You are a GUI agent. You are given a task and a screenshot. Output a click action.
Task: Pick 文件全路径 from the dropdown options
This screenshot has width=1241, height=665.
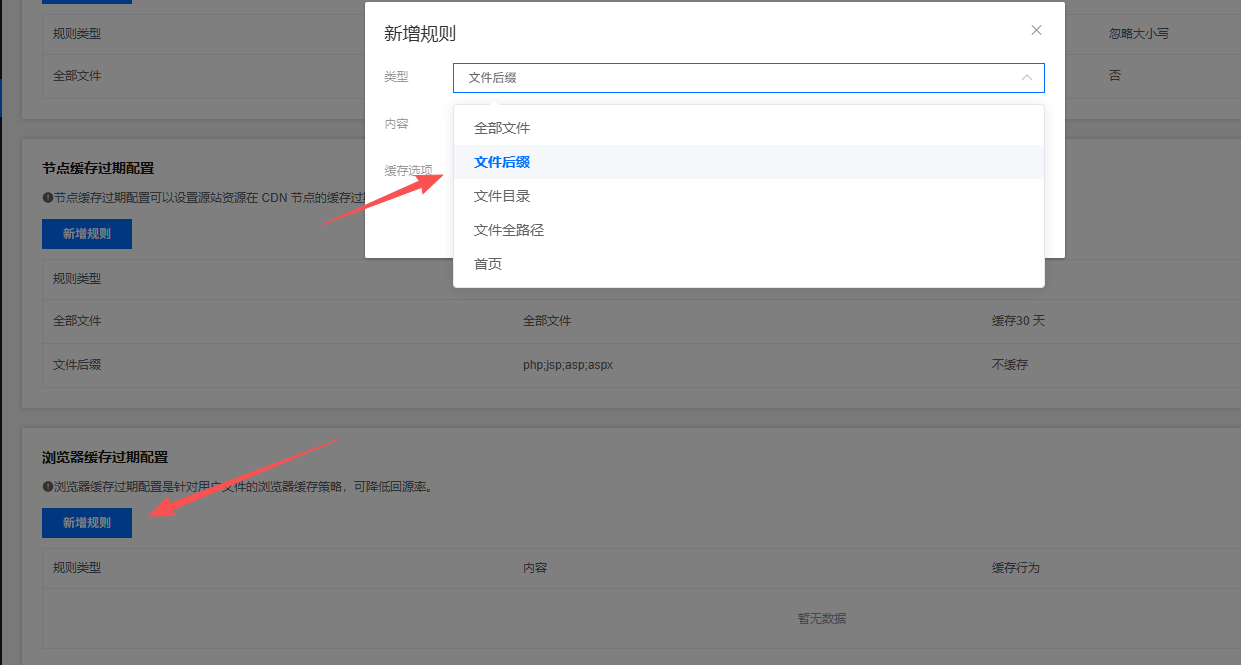(x=509, y=230)
